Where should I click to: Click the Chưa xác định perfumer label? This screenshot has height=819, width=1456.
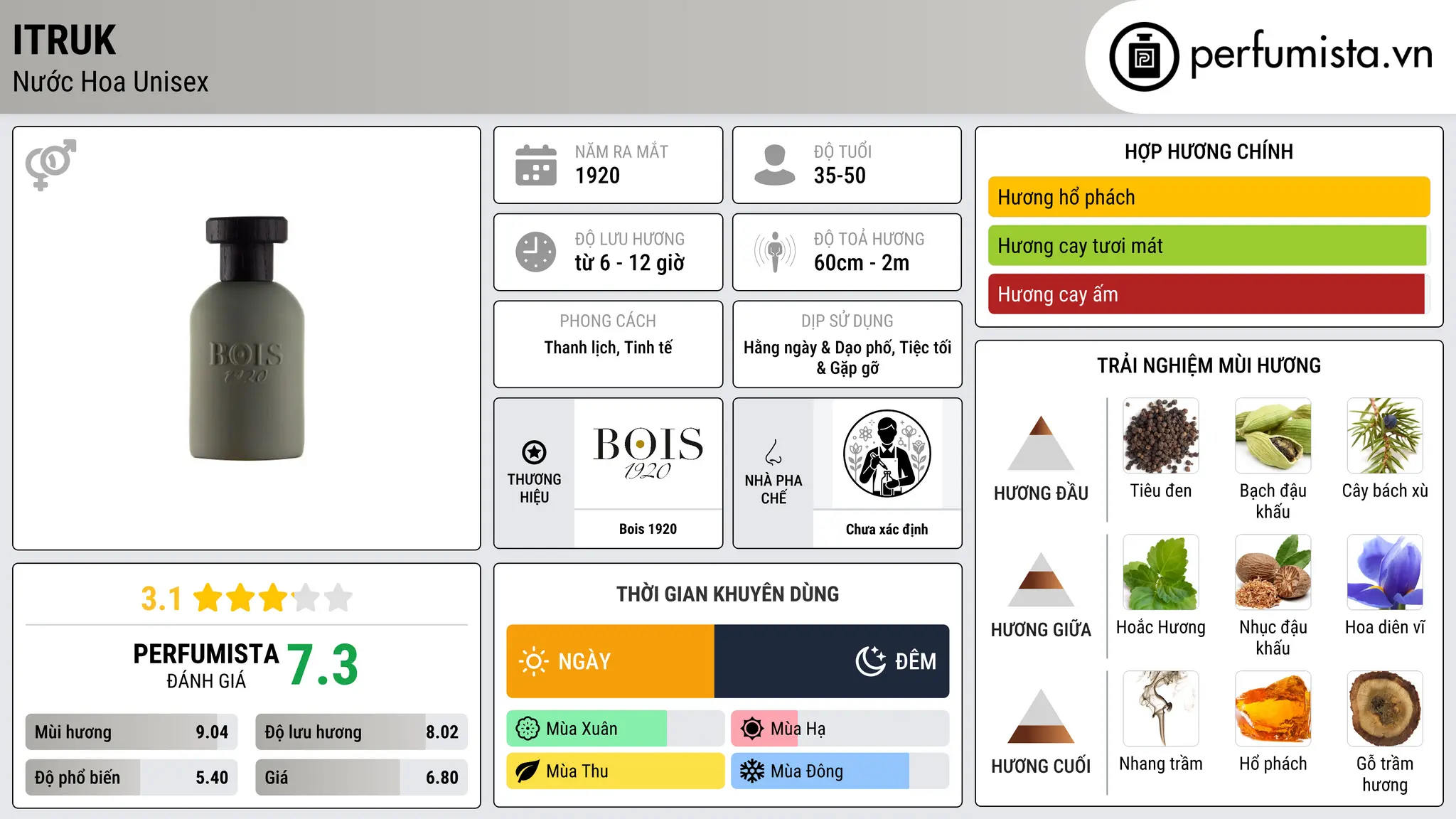[887, 529]
